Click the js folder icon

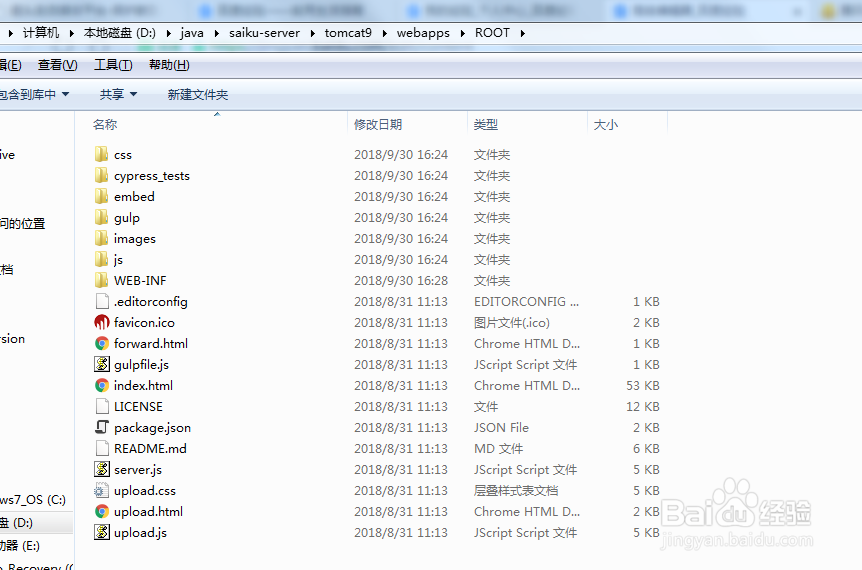[x=101, y=259]
